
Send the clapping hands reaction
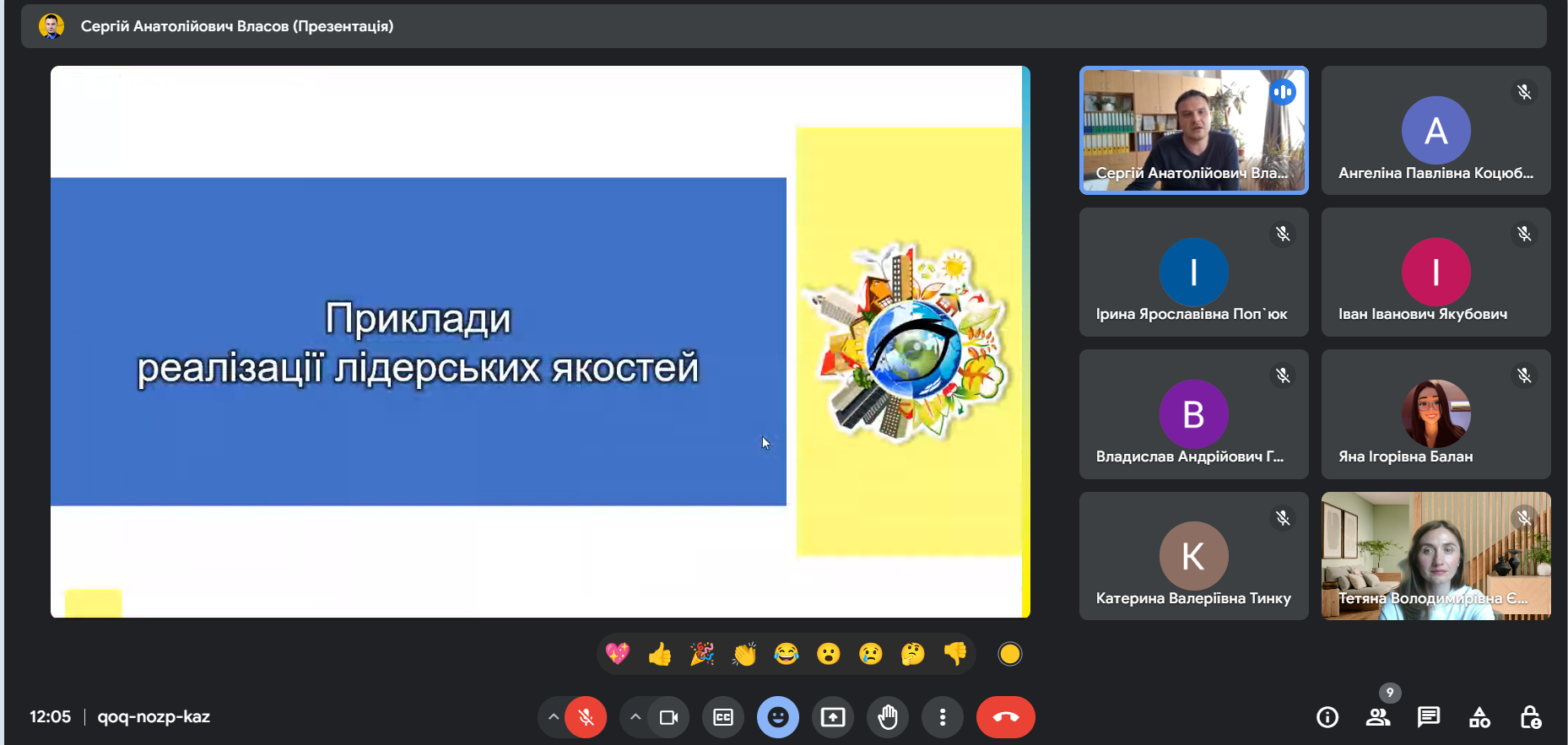(744, 654)
